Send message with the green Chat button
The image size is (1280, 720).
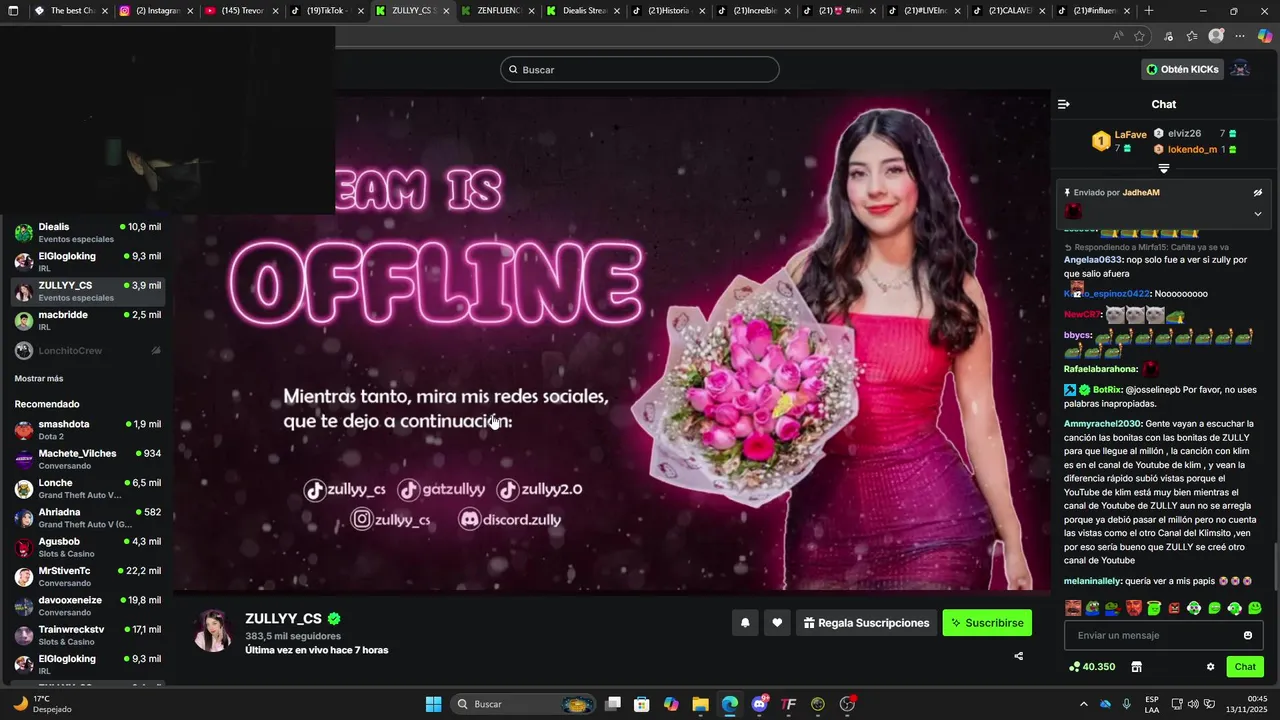[1245, 667]
